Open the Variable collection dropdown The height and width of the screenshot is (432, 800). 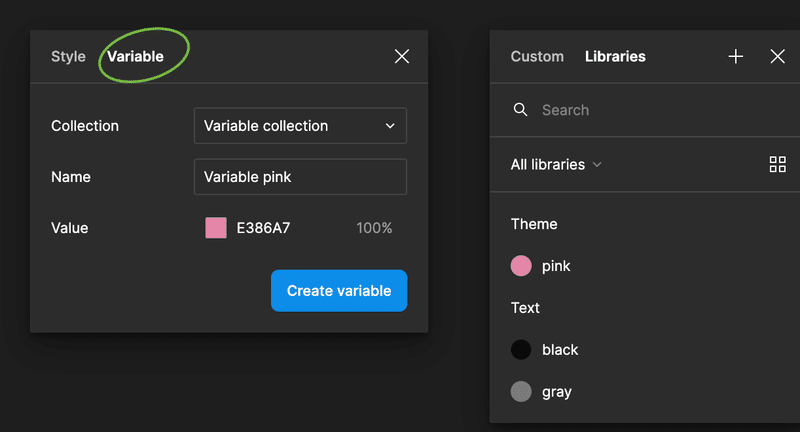(x=300, y=125)
